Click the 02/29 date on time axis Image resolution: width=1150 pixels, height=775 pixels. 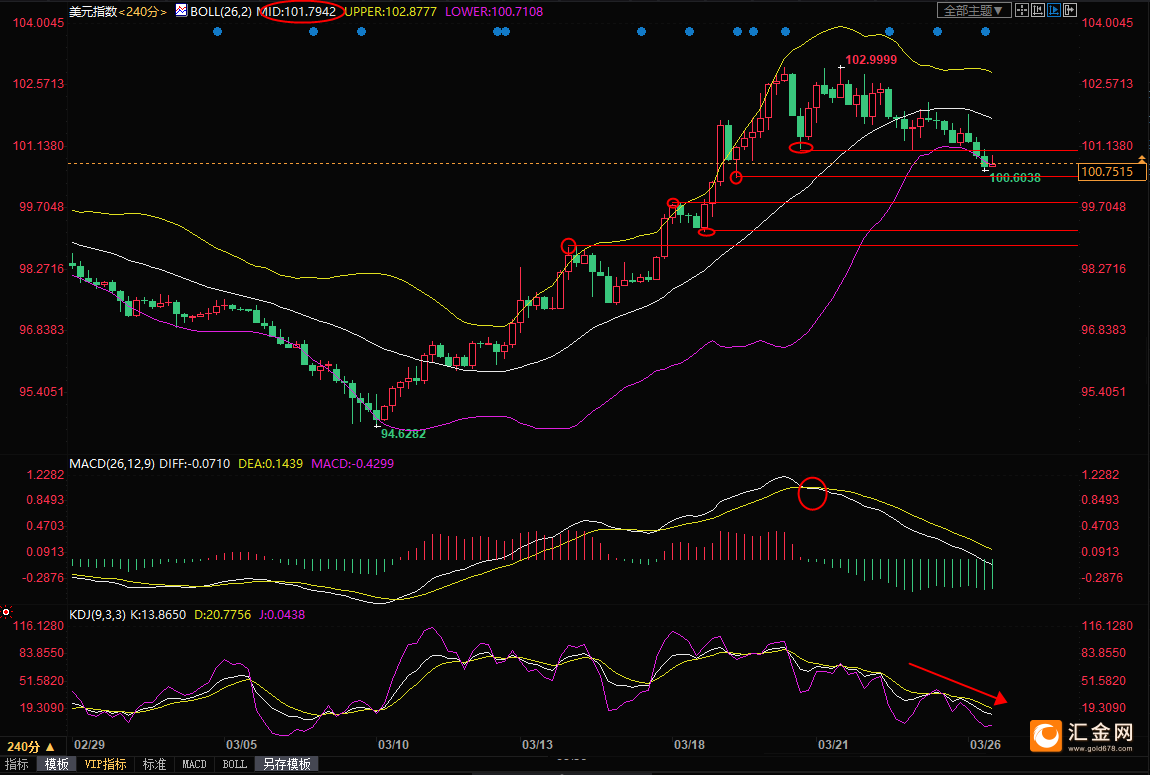pos(88,745)
